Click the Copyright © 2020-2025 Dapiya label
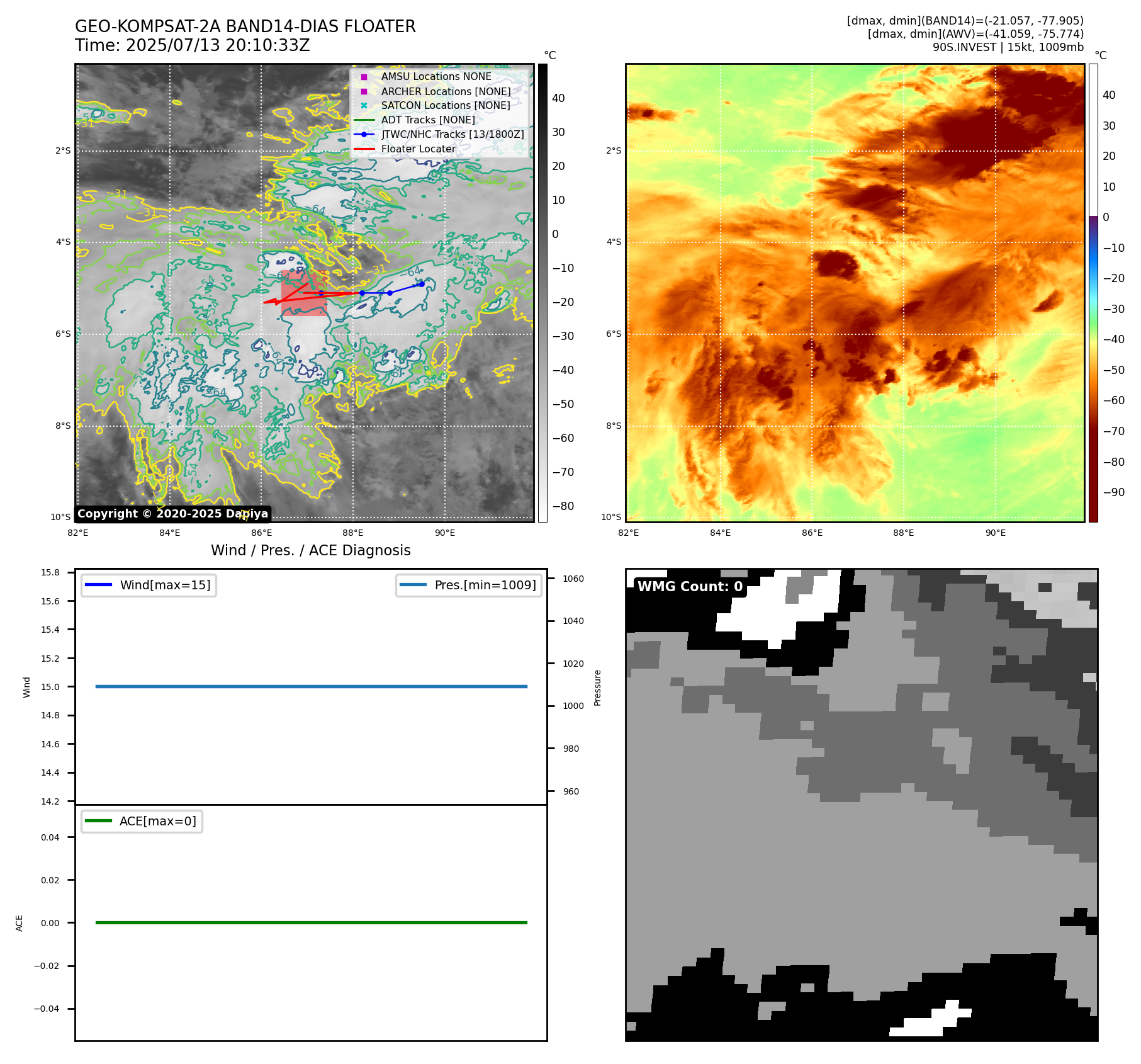Viewport: 1141px width, 1064px height. (x=173, y=514)
